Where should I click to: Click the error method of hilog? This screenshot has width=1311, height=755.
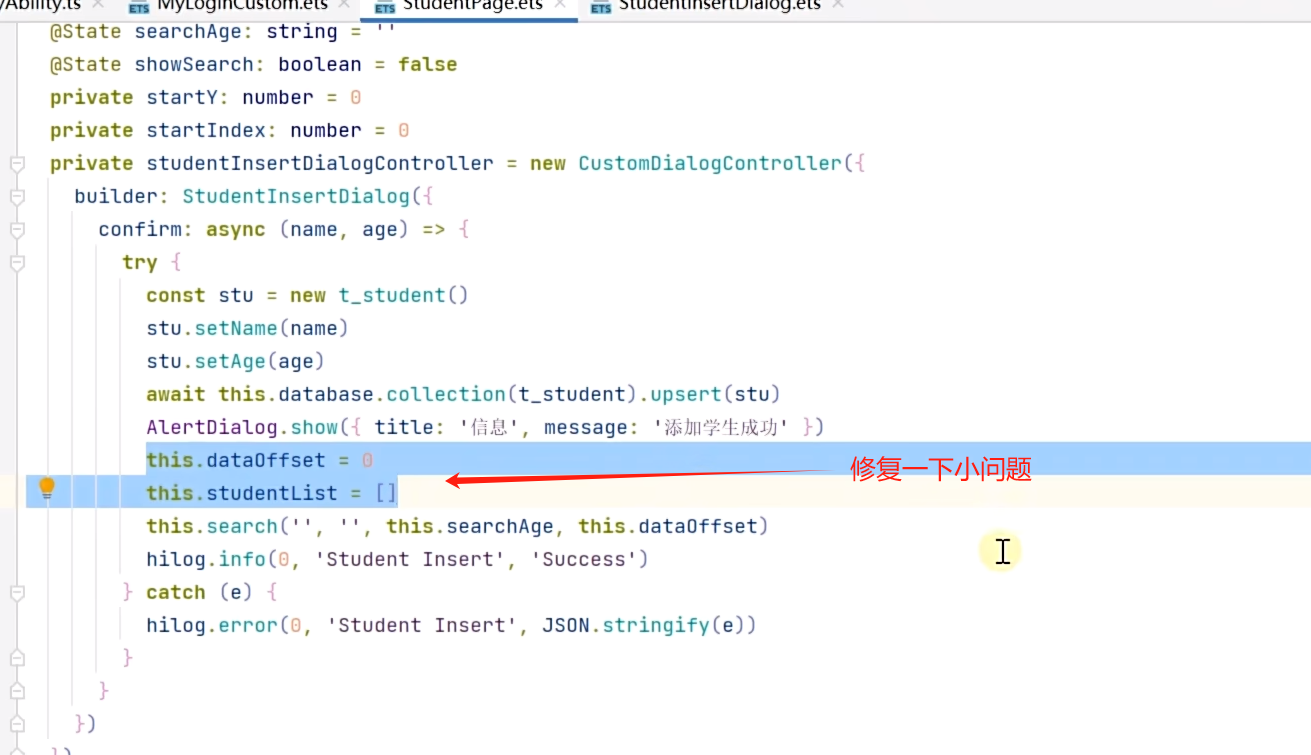click(248, 625)
